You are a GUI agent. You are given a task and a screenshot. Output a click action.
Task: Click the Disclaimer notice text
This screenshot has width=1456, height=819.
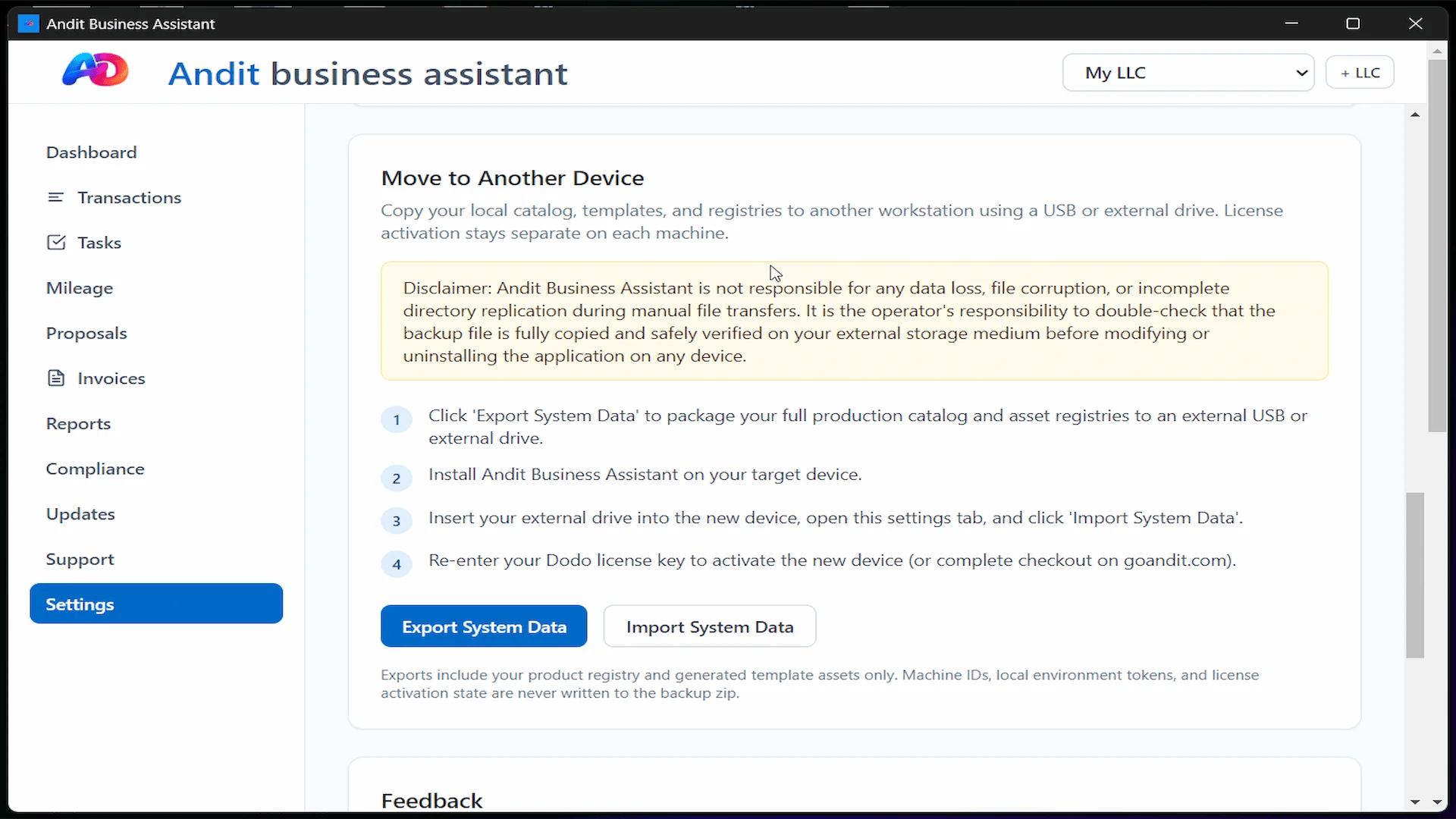point(839,322)
